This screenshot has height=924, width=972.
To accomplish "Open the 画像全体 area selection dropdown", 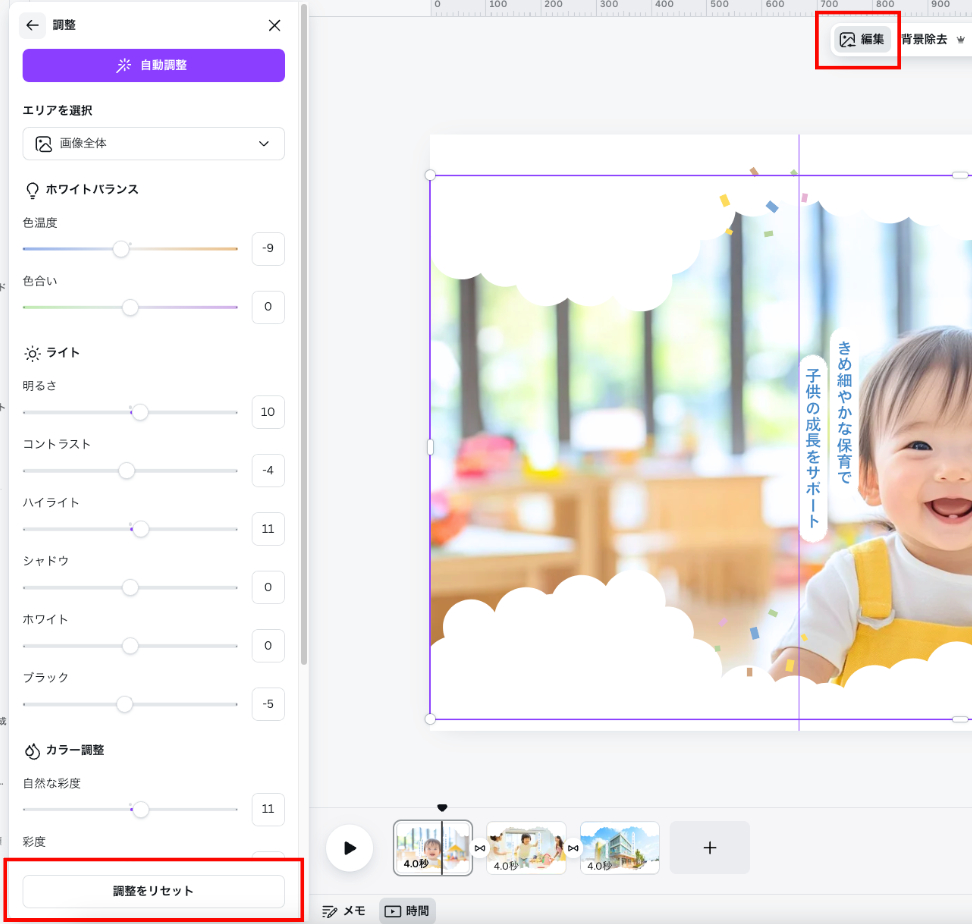I will click(154, 144).
